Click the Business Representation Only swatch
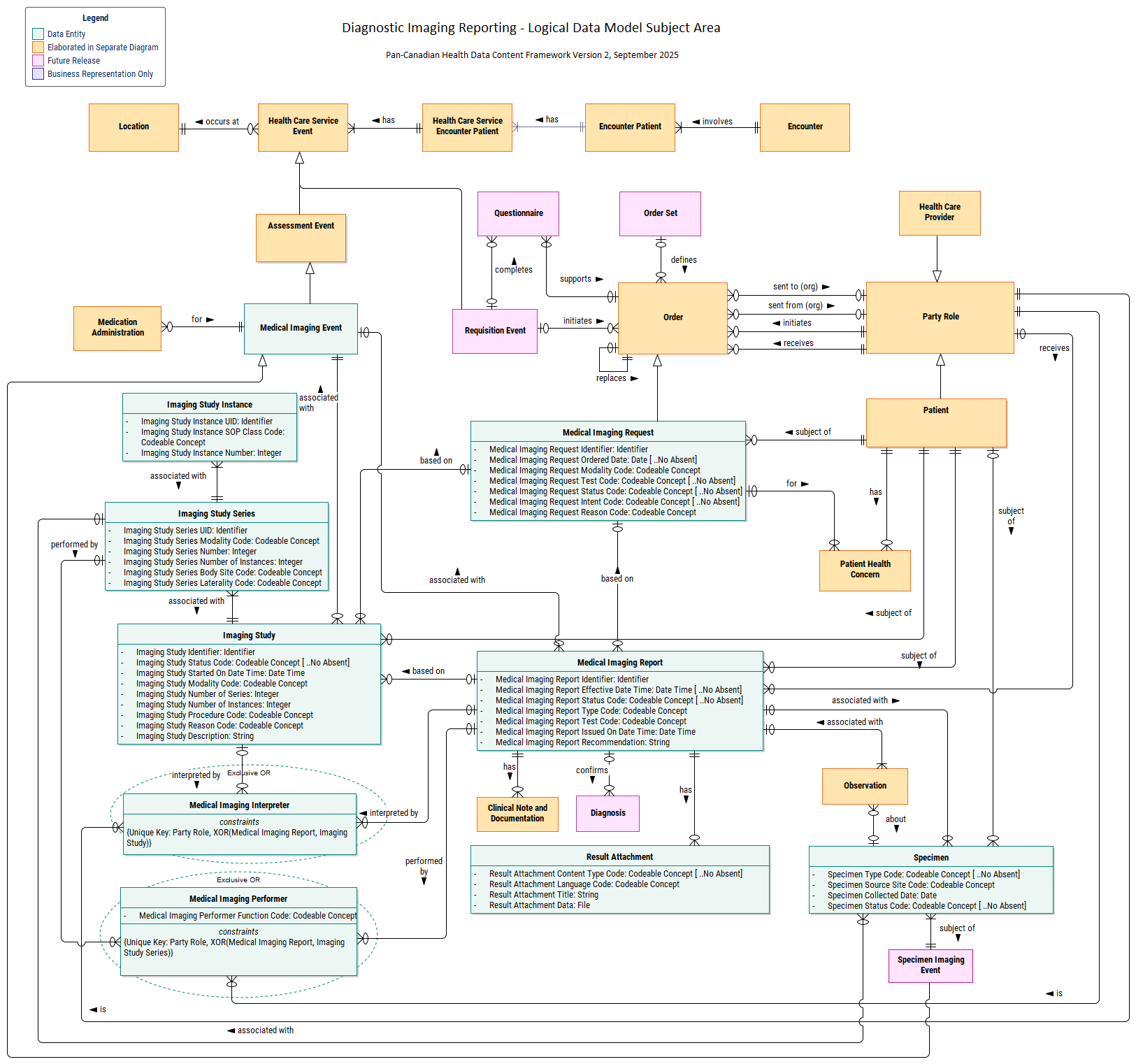 coord(38,74)
